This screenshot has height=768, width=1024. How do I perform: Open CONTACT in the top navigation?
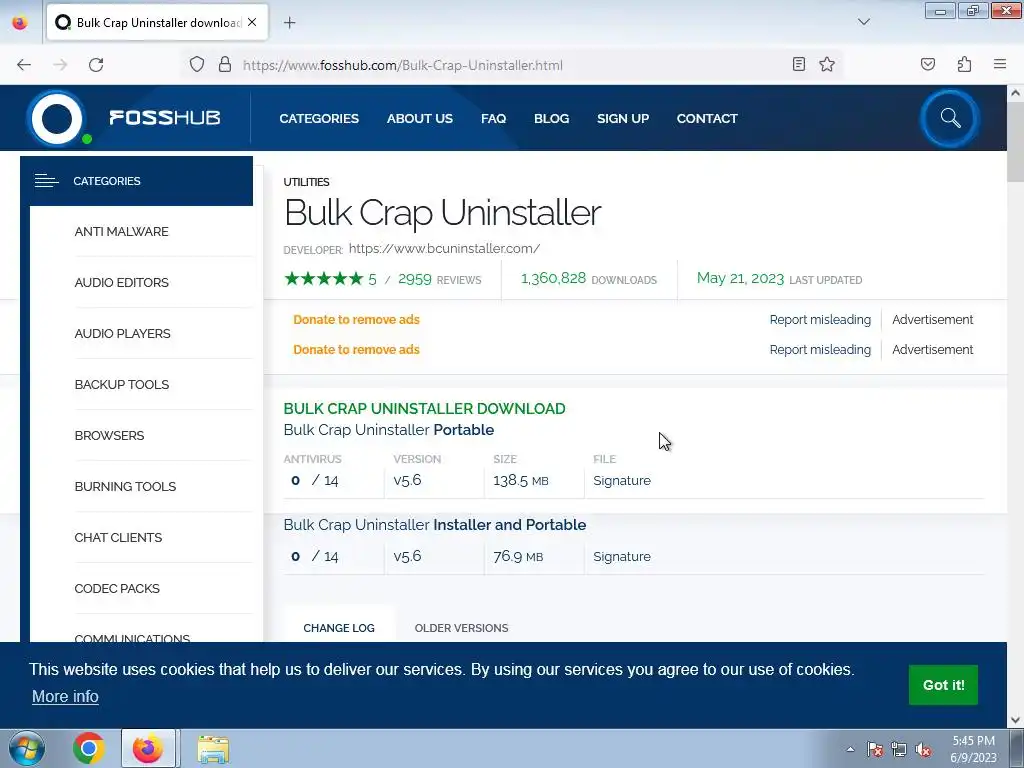click(707, 118)
